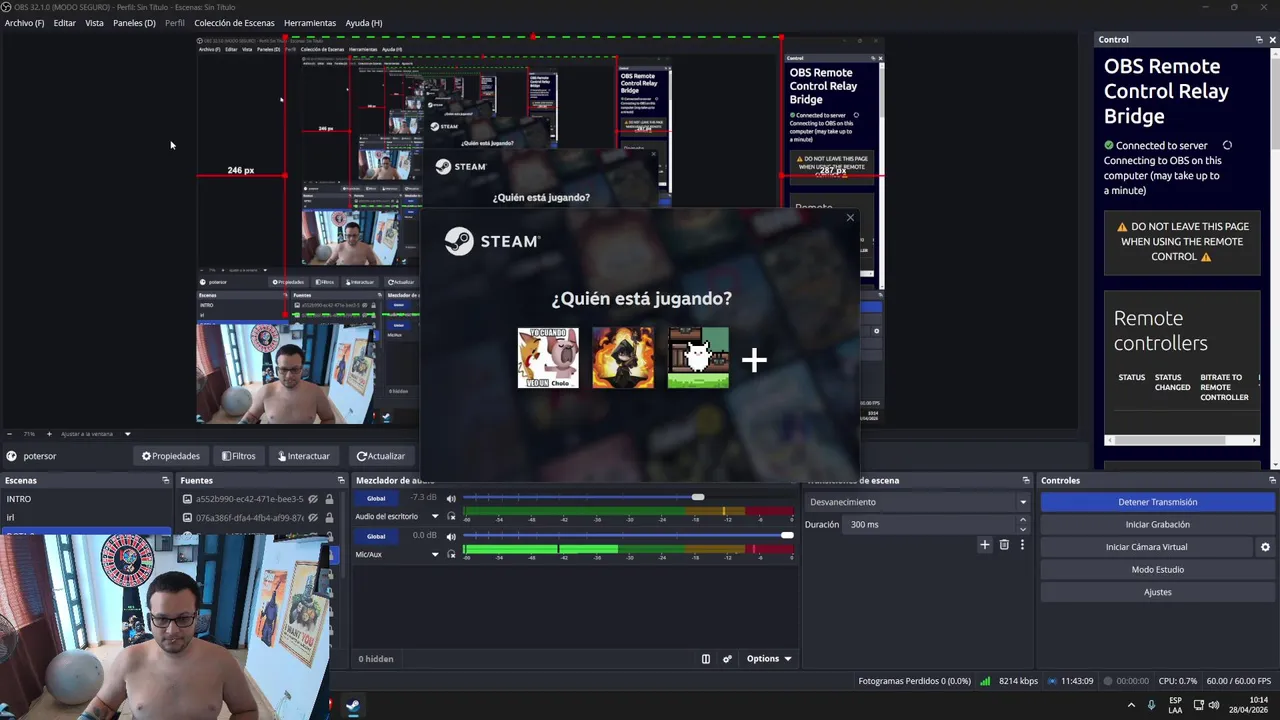
Task: Float the Fuentes panel
Action: [x=341, y=480]
